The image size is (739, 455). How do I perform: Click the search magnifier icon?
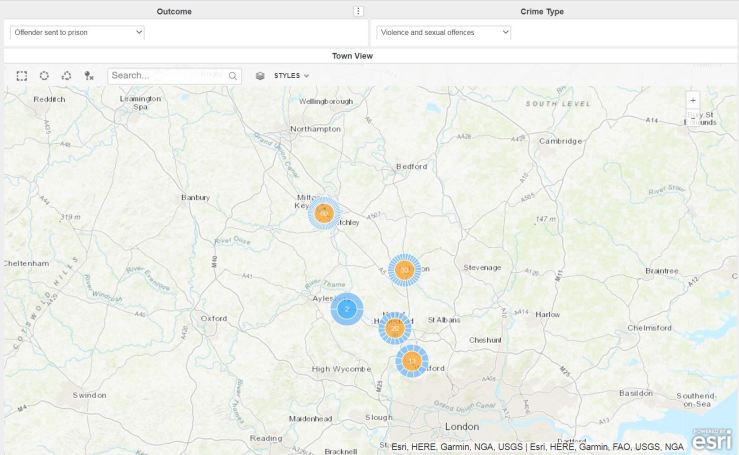(x=233, y=76)
